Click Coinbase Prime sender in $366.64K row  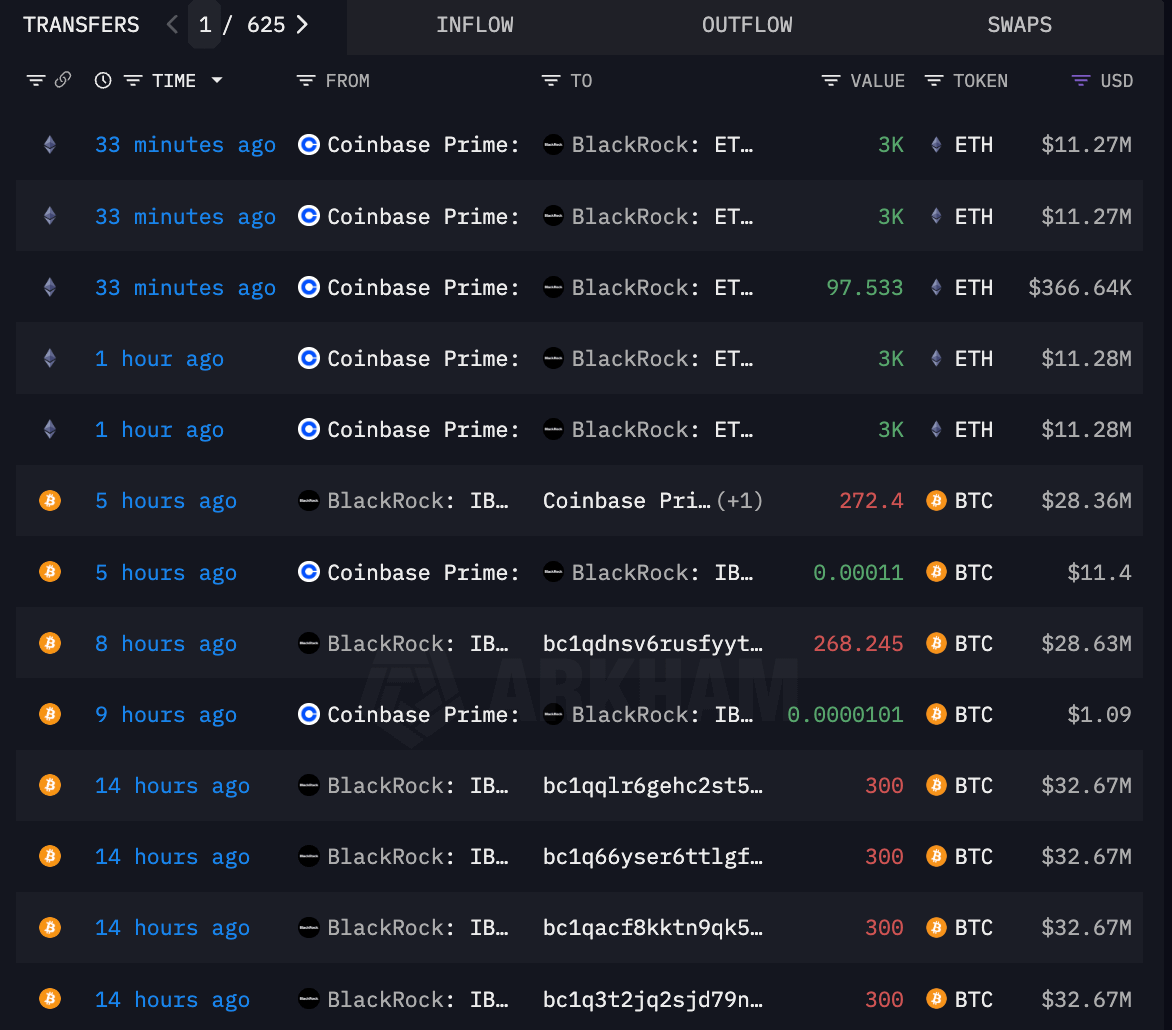click(423, 287)
